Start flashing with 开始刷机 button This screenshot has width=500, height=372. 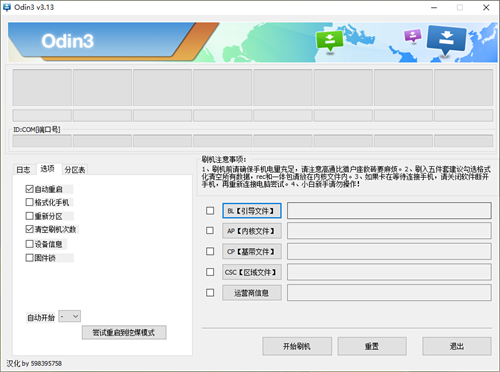coord(297,346)
